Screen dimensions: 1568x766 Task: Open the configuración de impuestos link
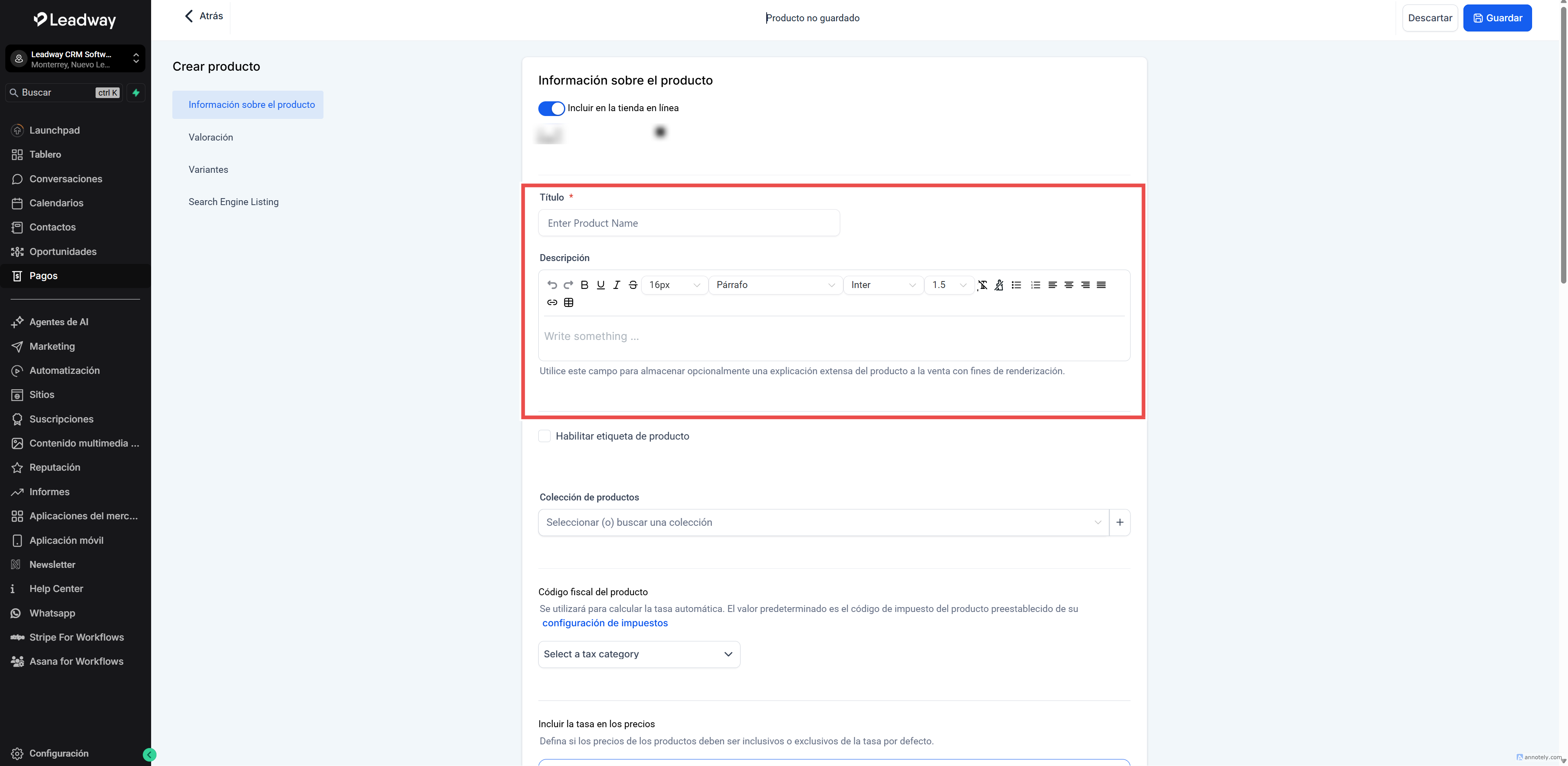pos(604,623)
